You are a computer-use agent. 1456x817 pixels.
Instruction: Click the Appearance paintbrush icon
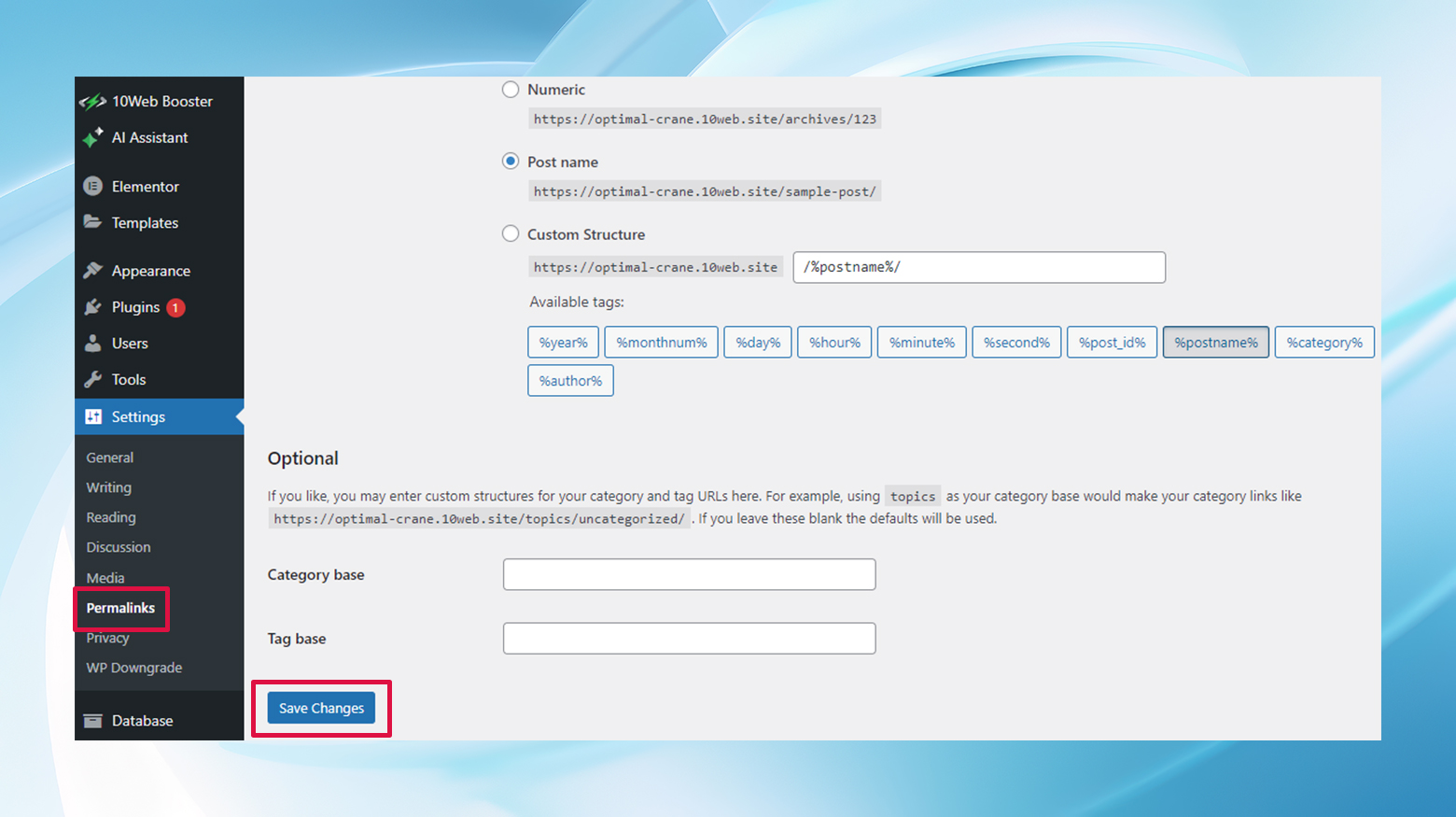click(93, 270)
